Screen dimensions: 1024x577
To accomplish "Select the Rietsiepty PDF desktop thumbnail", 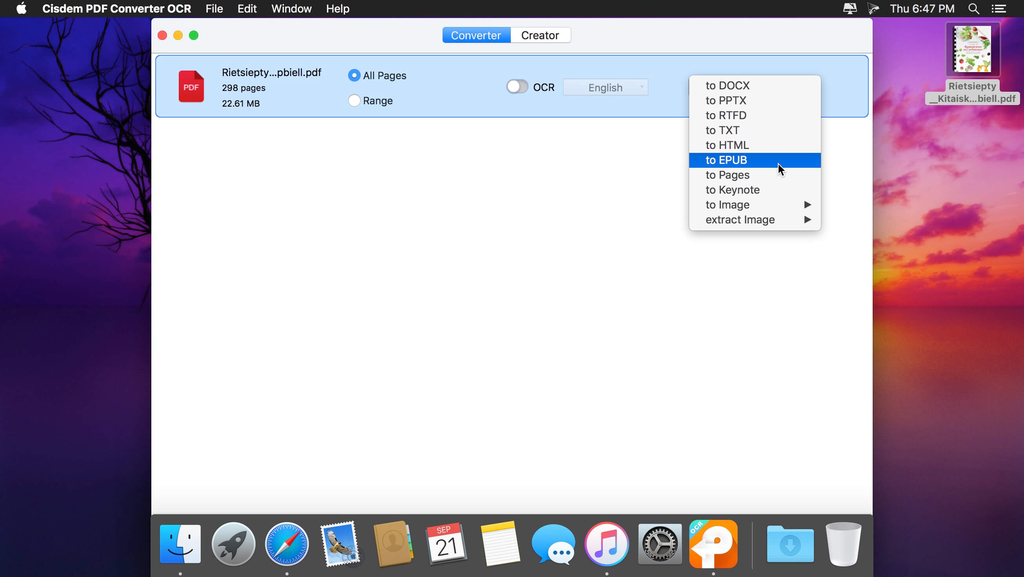I will pos(972,50).
